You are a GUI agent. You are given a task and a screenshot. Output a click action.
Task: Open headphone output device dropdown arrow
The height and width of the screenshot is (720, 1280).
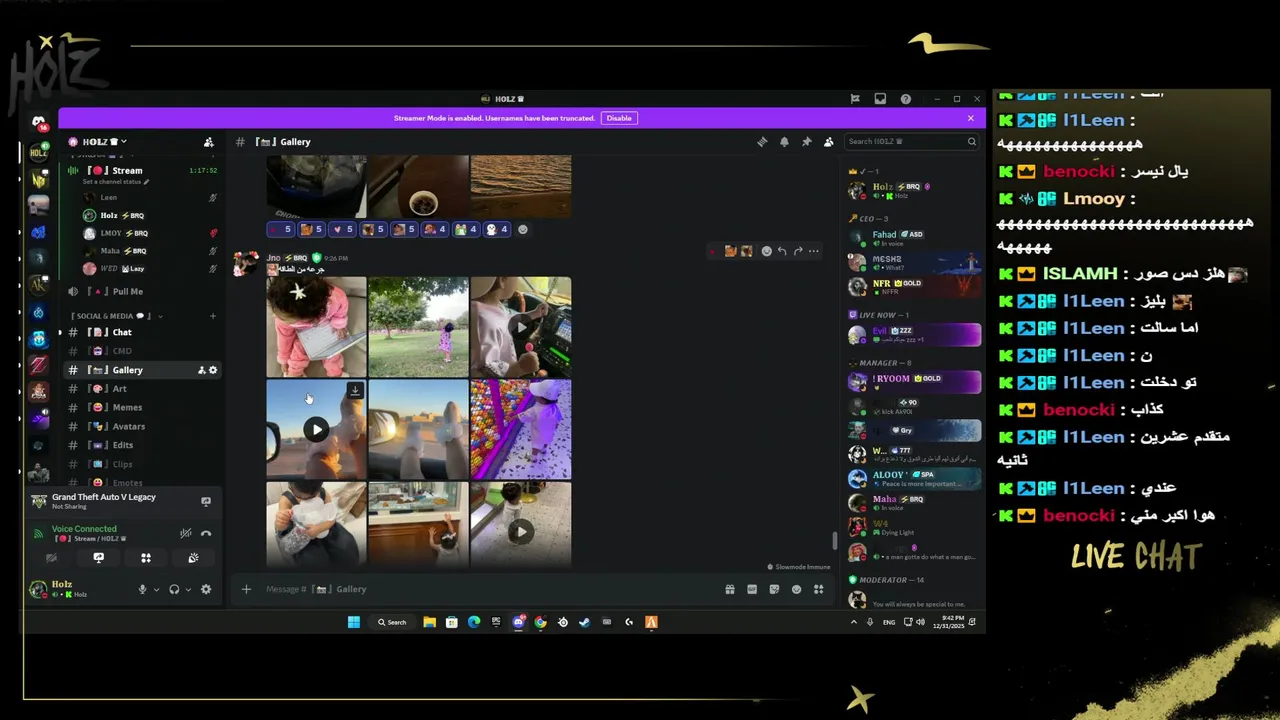coord(188,589)
